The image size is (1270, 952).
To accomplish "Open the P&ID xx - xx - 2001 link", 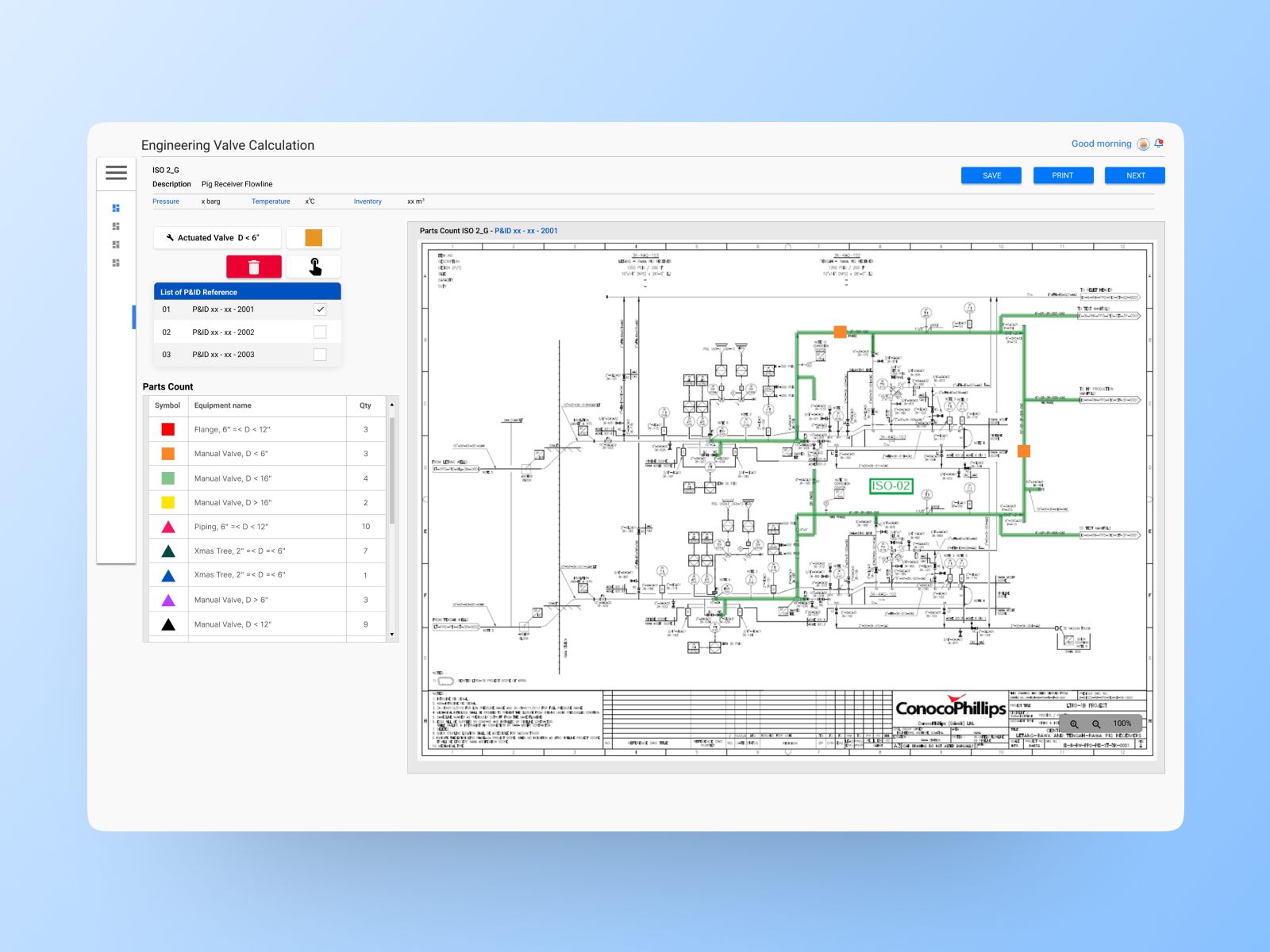I will tap(525, 230).
